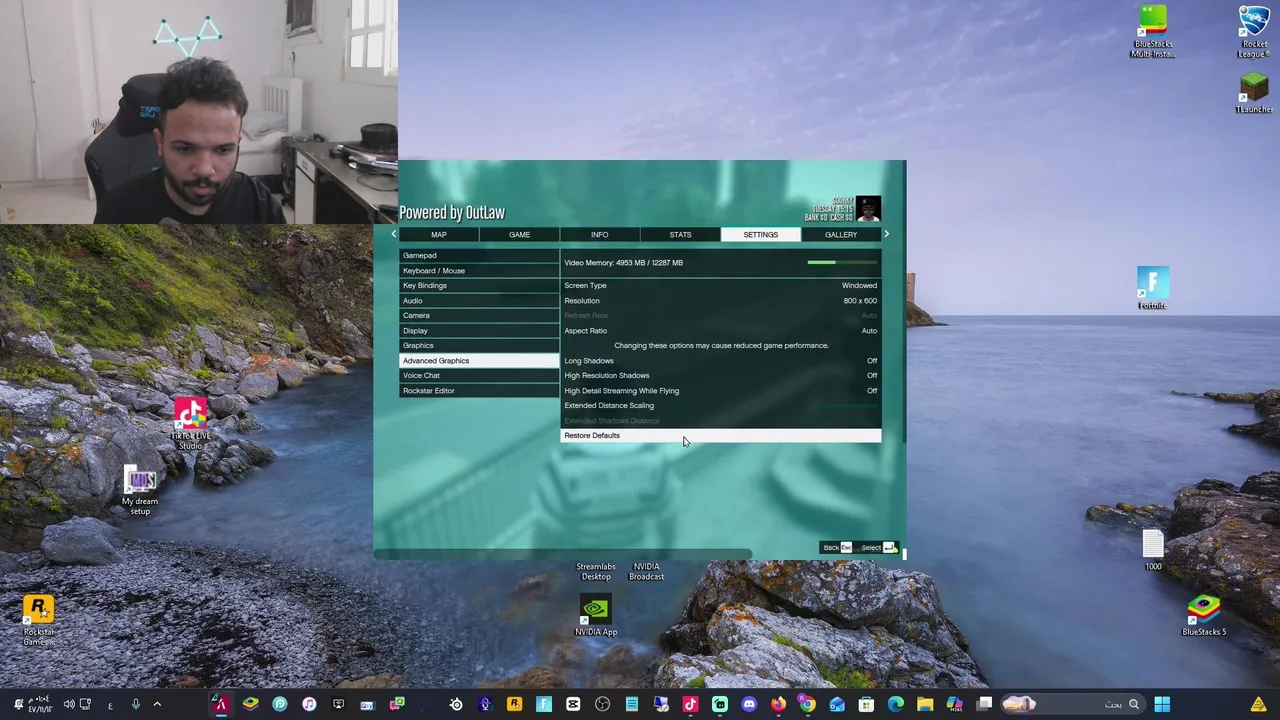Open the file named 1000 on desktop
This screenshot has width=1280, height=720.
(1153, 550)
